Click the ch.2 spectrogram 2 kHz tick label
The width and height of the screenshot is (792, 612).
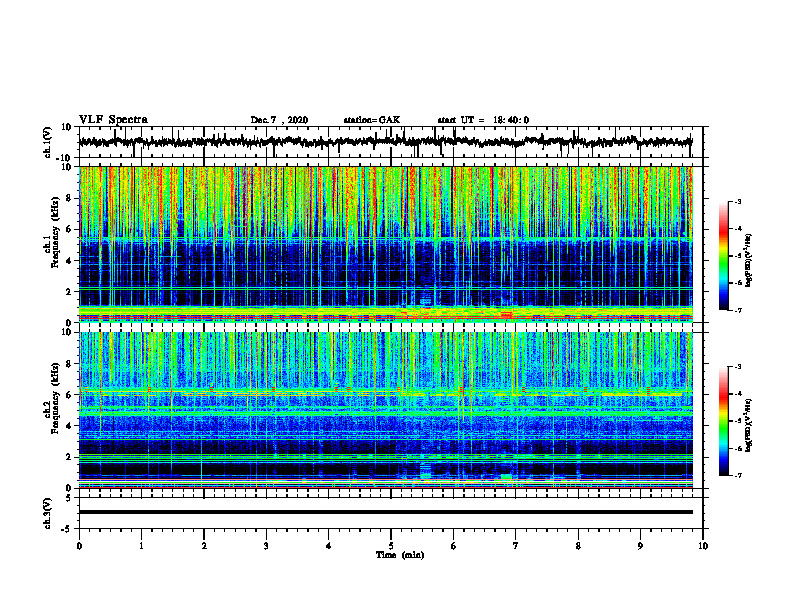pos(70,457)
